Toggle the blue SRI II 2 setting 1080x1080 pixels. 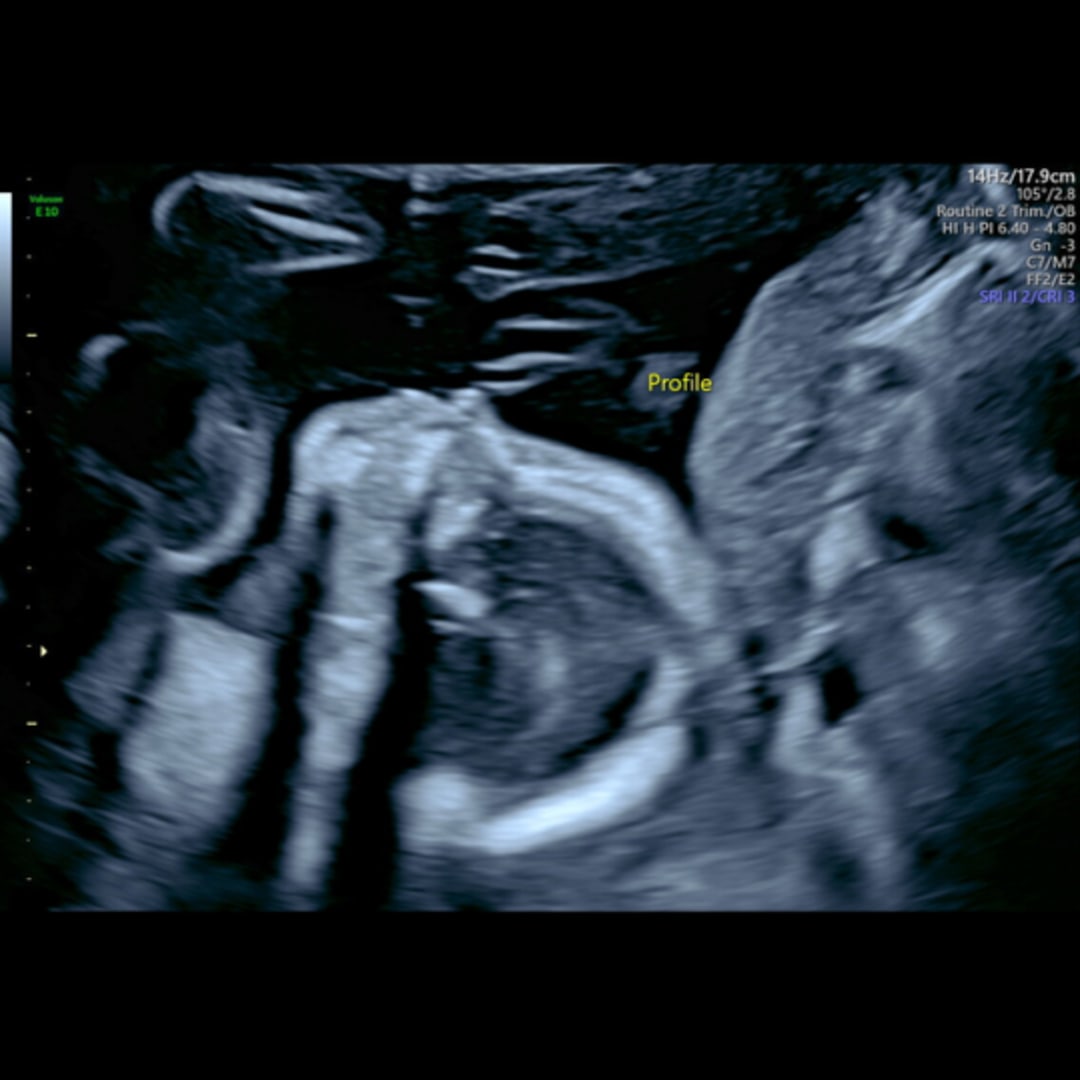1000,297
